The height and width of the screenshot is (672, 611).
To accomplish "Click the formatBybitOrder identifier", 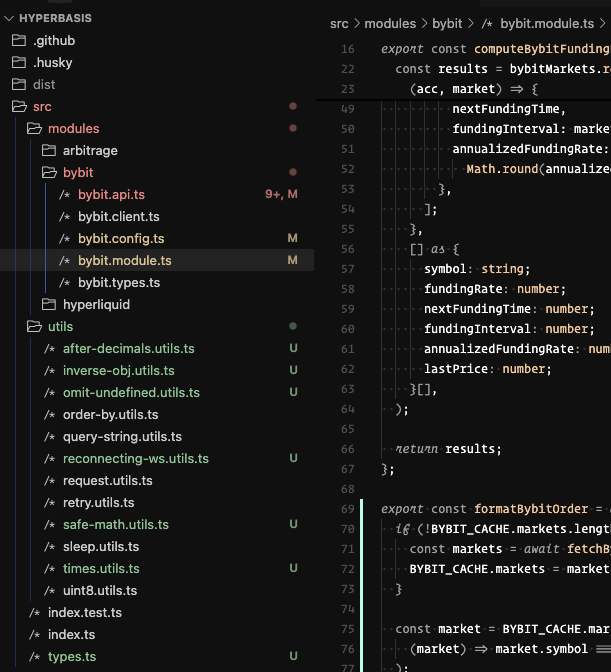I will coord(531,509).
